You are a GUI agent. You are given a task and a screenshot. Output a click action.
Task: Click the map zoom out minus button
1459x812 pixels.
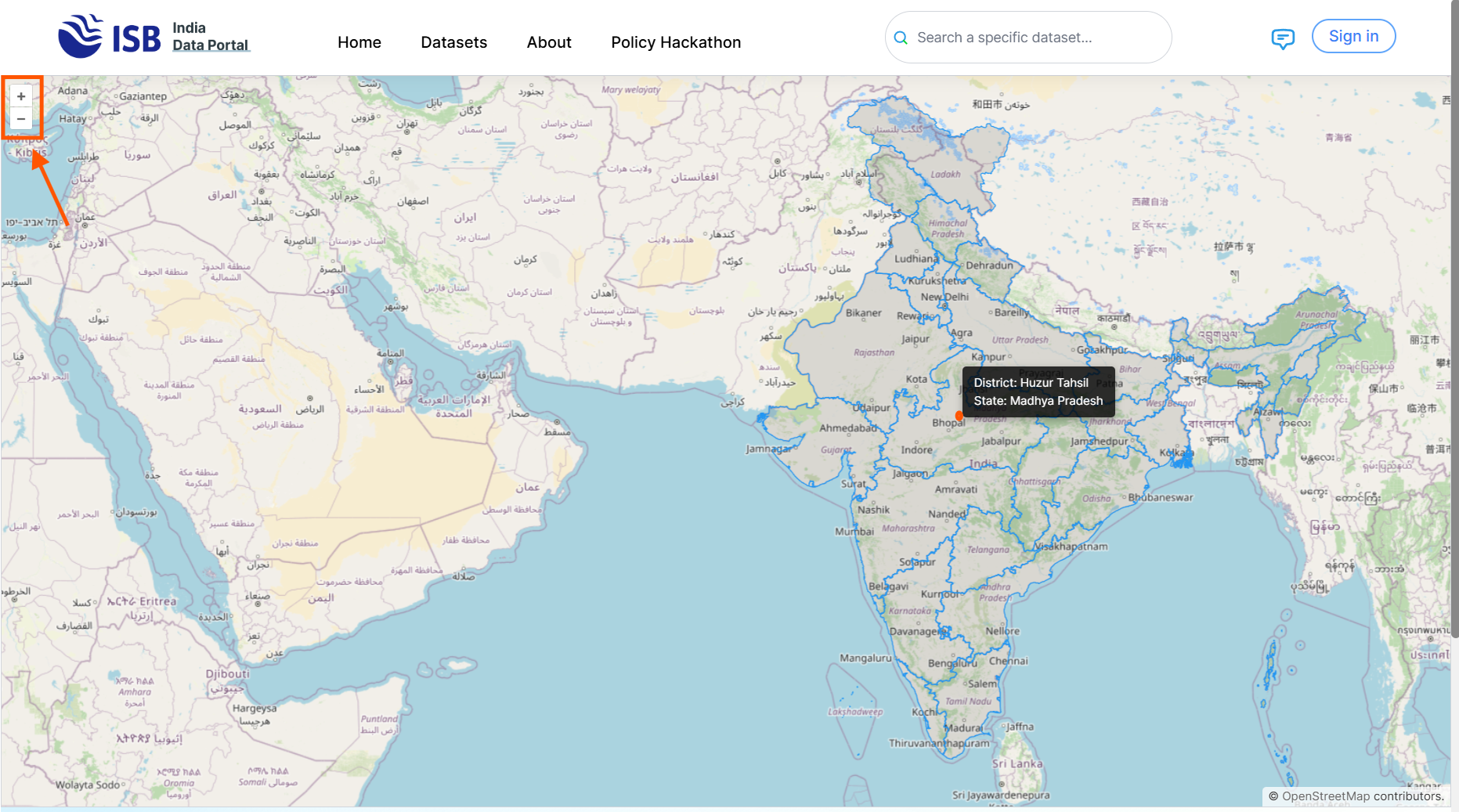tap(21, 119)
